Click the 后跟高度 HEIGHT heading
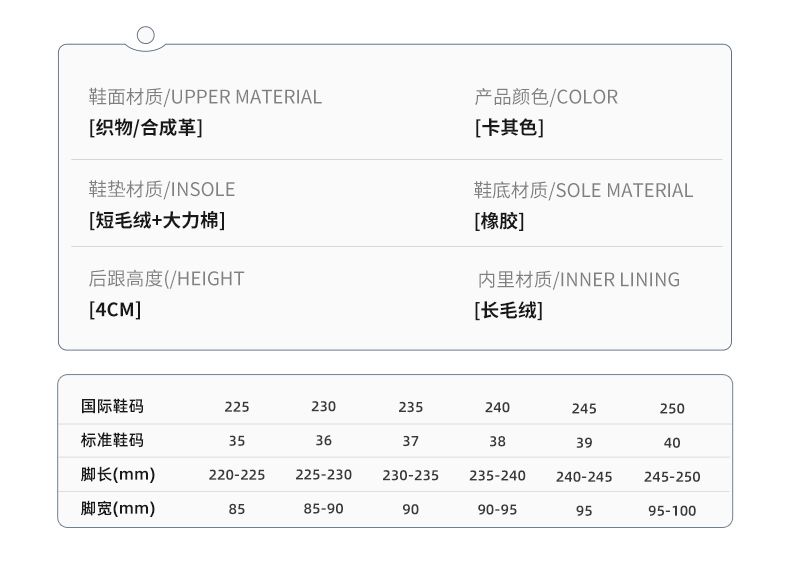The image size is (790, 566). [166, 279]
